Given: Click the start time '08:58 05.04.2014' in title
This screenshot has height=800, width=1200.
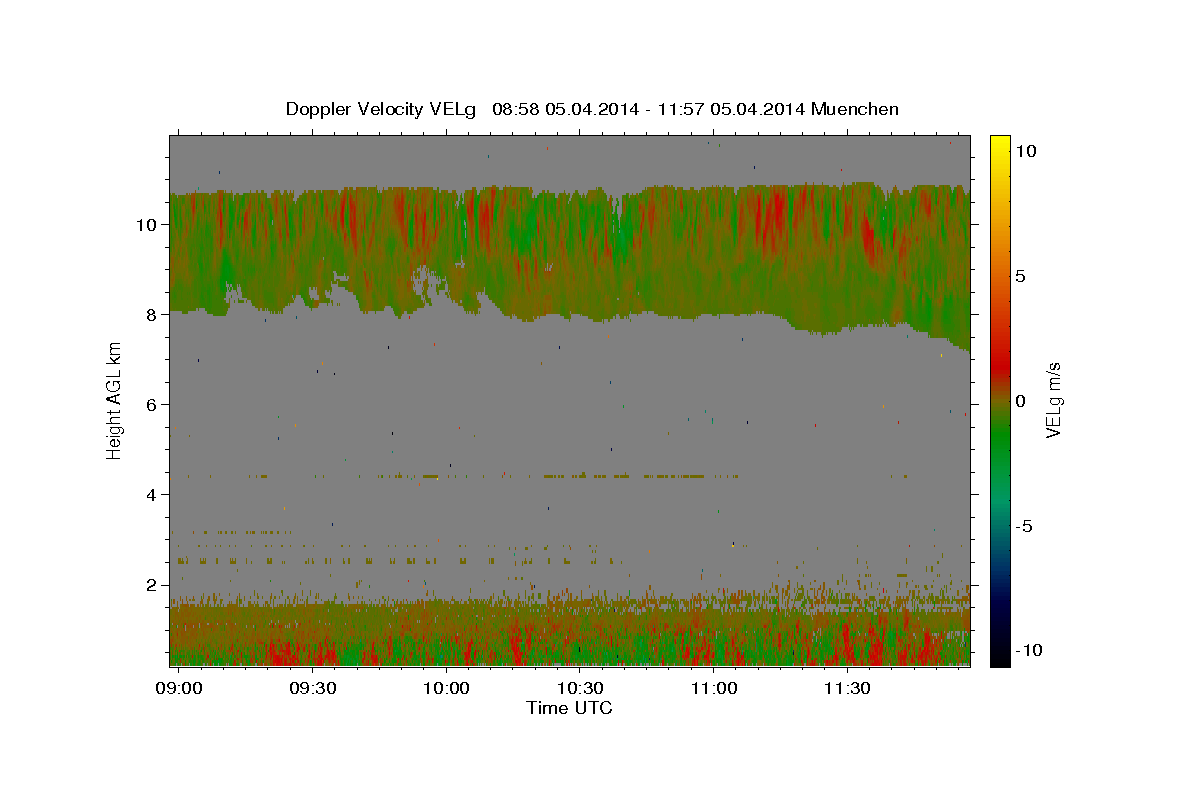Looking at the screenshot, I should [565, 109].
